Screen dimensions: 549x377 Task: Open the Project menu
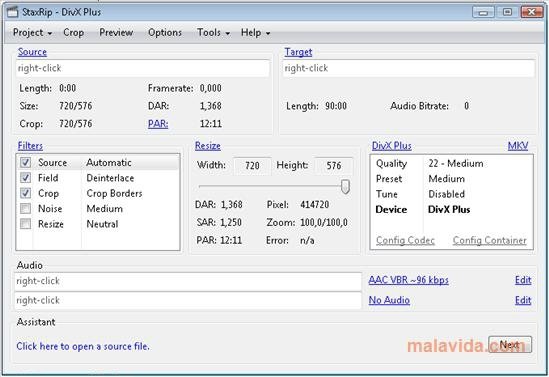pos(33,33)
